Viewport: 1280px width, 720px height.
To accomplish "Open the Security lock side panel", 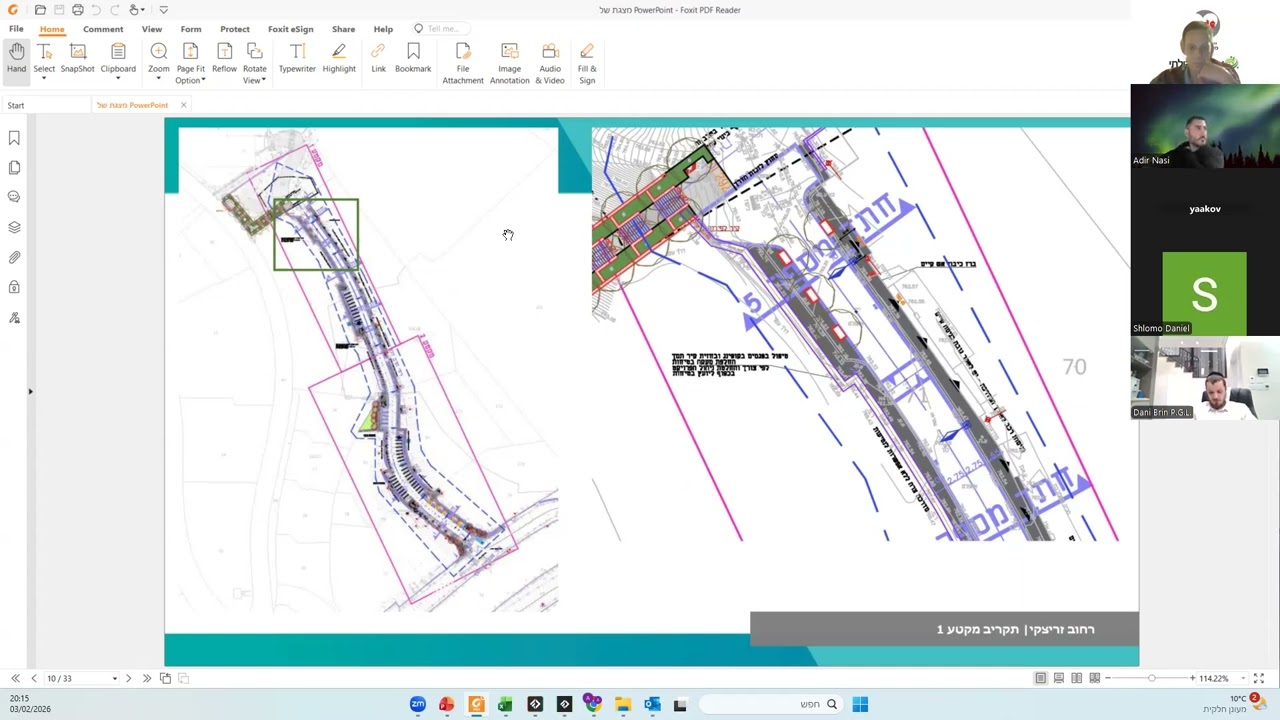I will (14, 288).
